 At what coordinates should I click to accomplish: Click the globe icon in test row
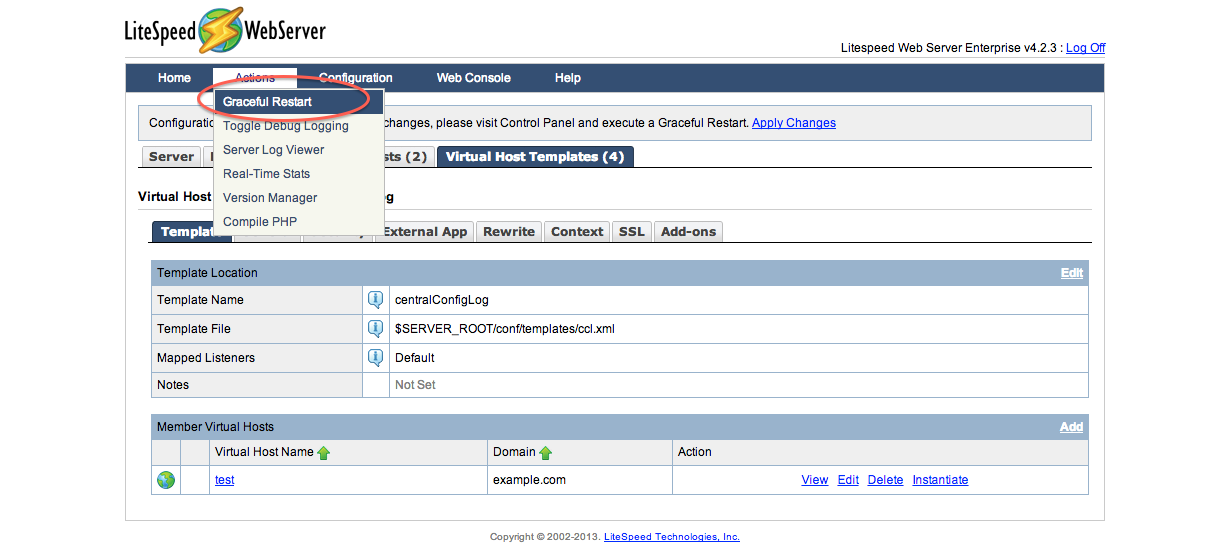pyautogui.click(x=166, y=480)
